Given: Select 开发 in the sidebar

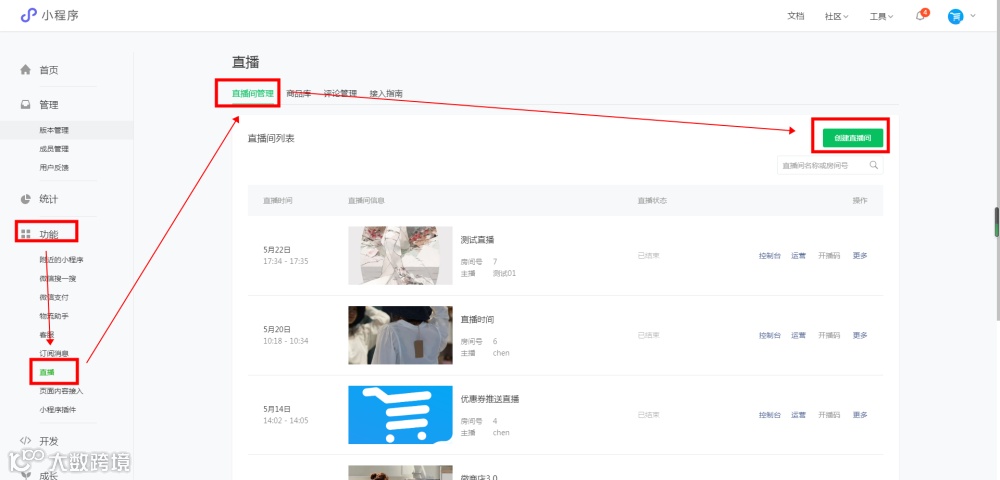Looking at the screenshot, I should [x=49, y=441].
